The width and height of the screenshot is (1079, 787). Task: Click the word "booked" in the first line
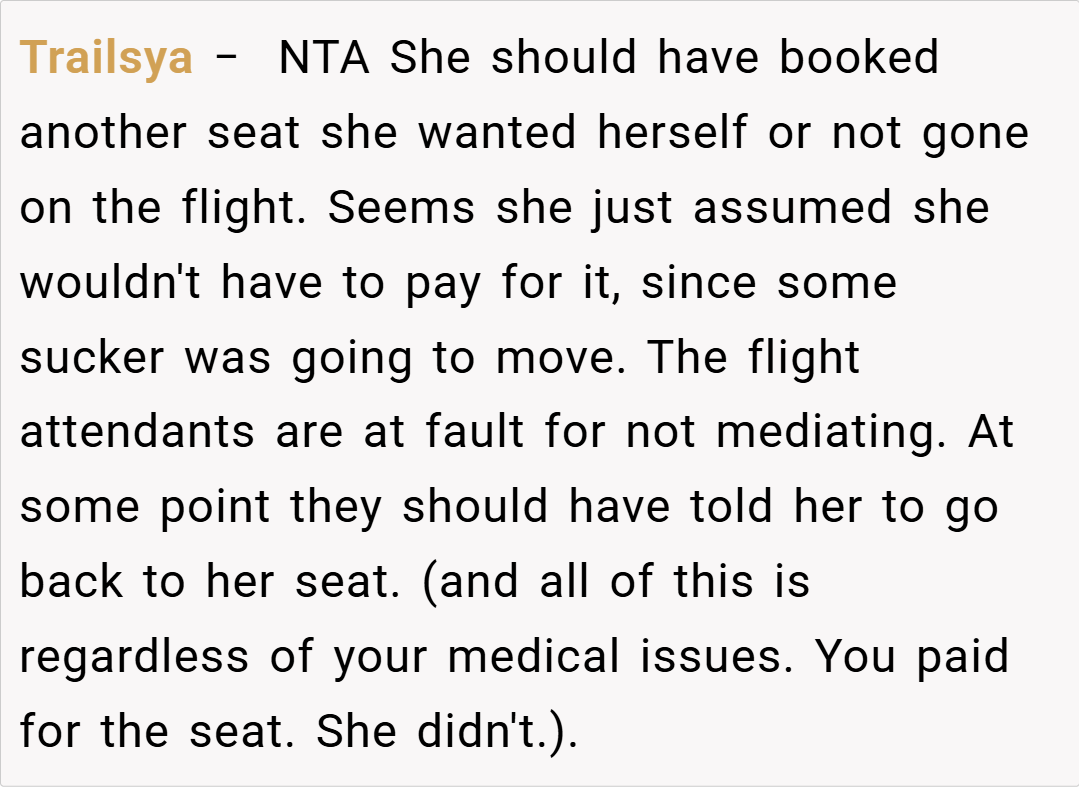[859, 58]
